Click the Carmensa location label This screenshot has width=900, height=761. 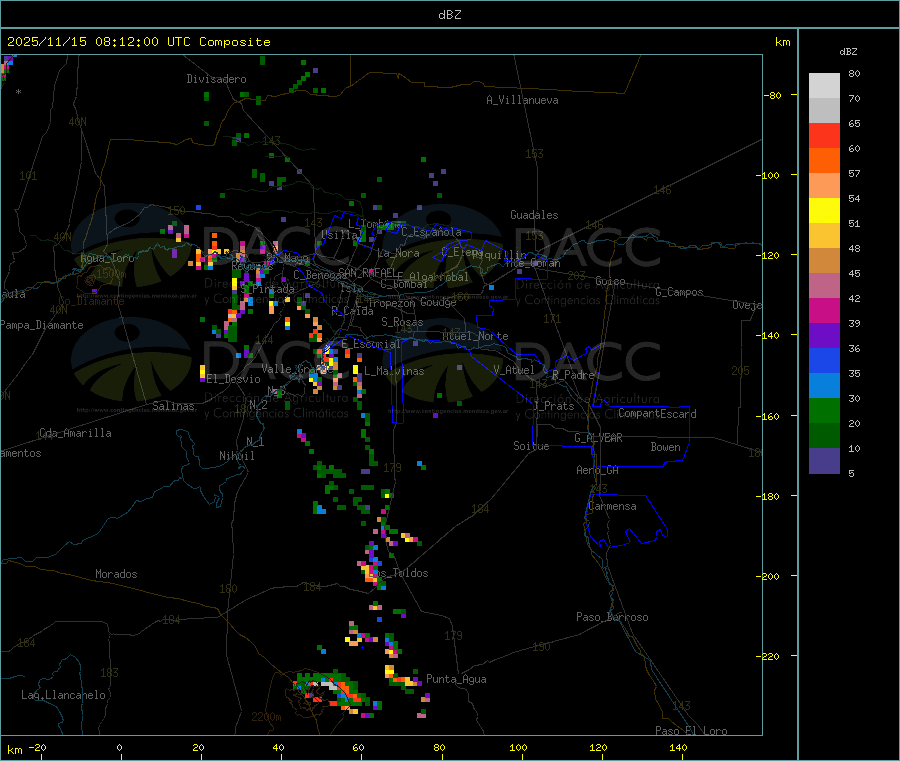coord(612,506)
